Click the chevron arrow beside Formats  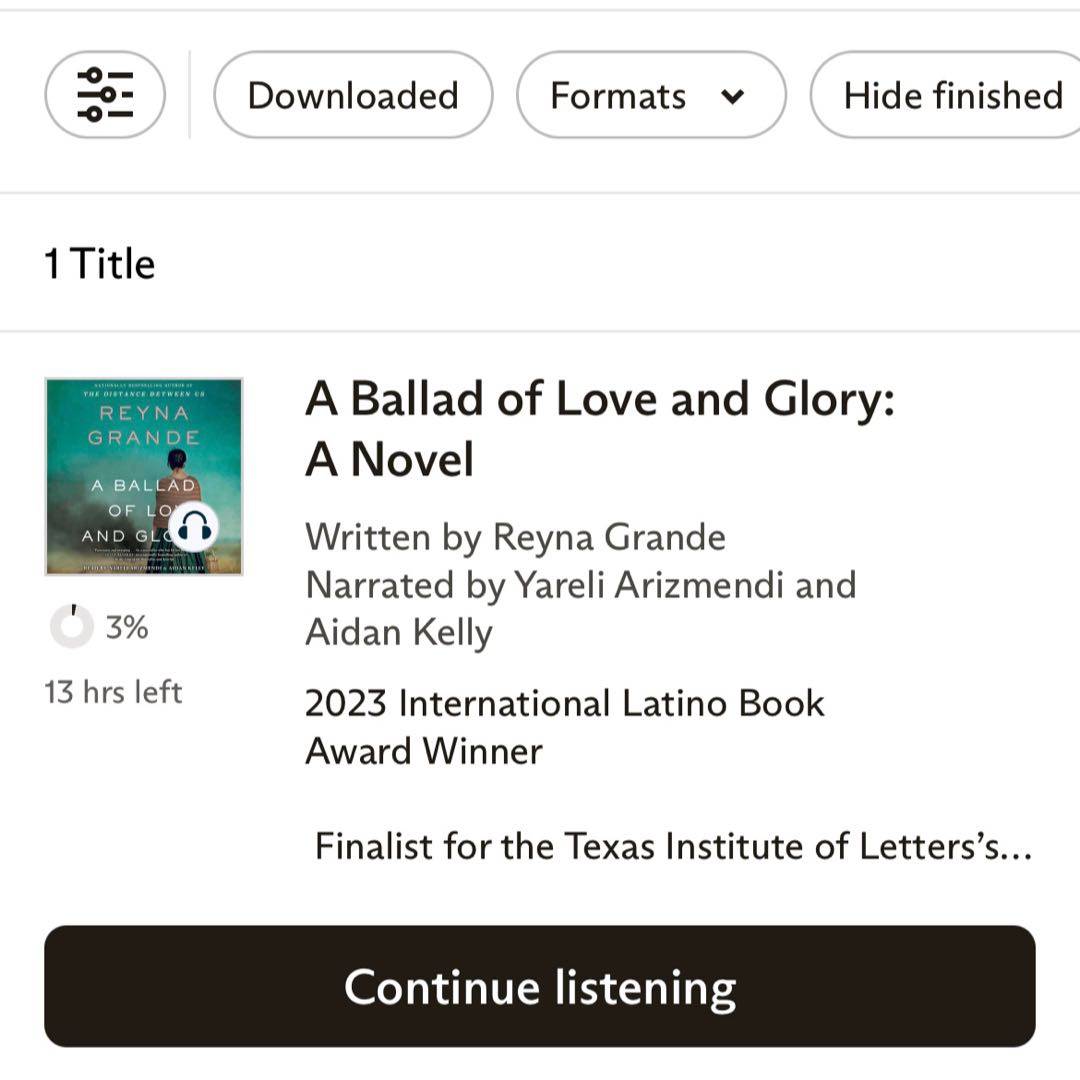[x=733, y=97]
